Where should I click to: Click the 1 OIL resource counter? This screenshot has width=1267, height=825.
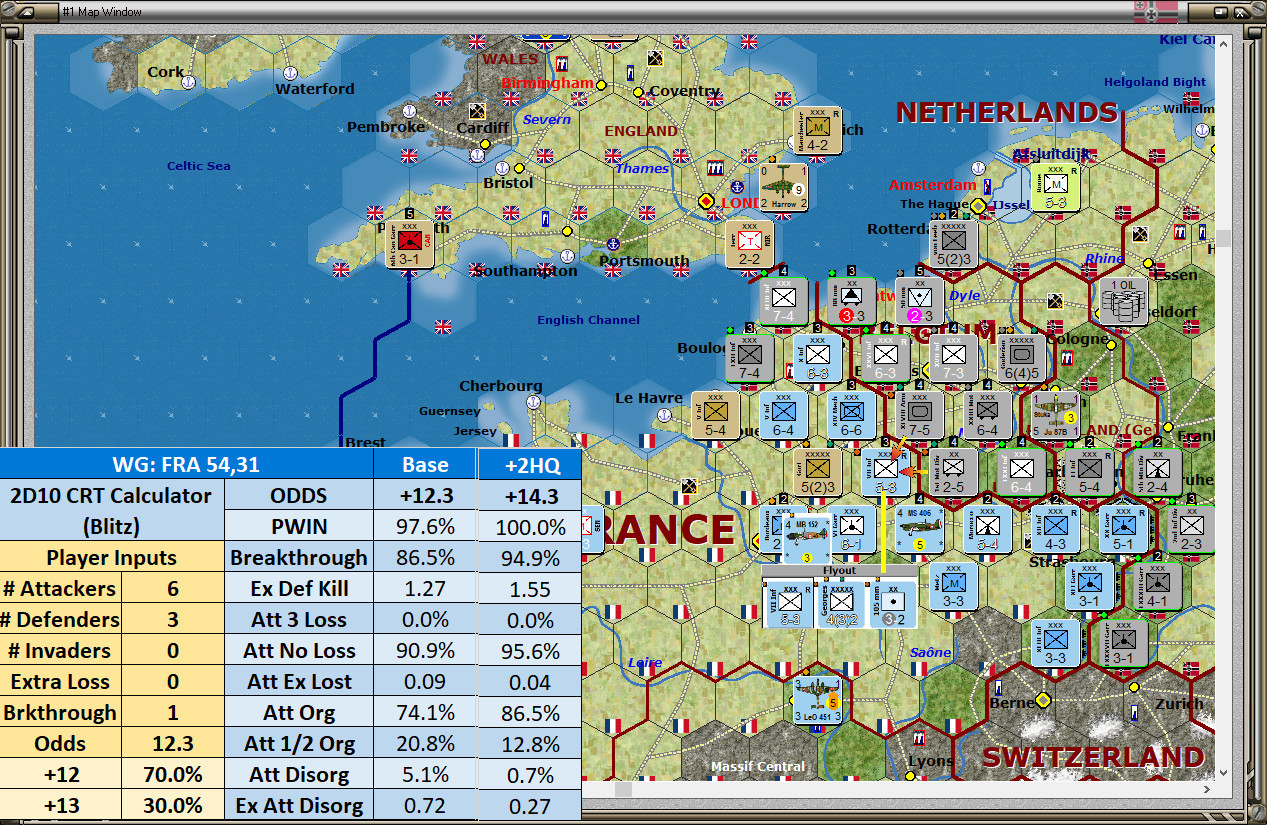[1123, 301]
